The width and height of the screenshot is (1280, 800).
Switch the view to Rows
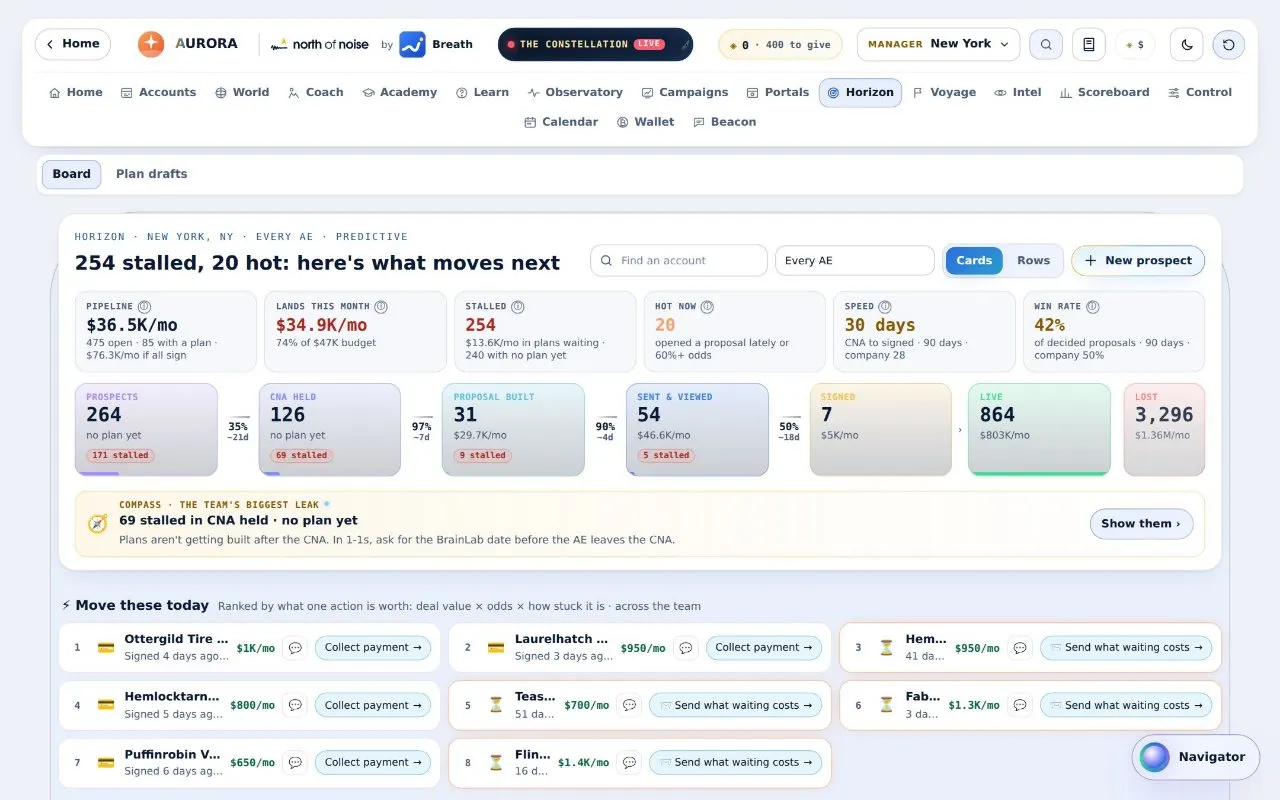click(1033, 261)
